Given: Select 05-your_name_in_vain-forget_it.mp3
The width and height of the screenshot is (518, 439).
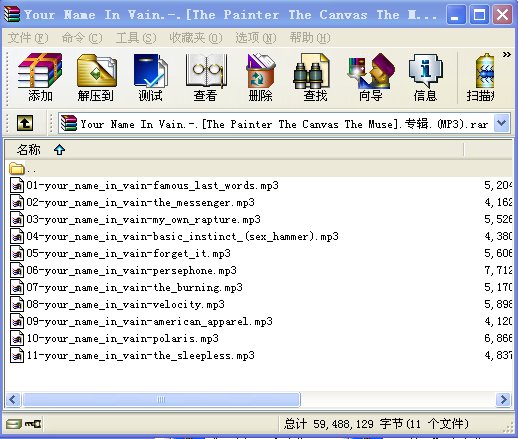Looking at the screenshot, I should coord(128,253).
